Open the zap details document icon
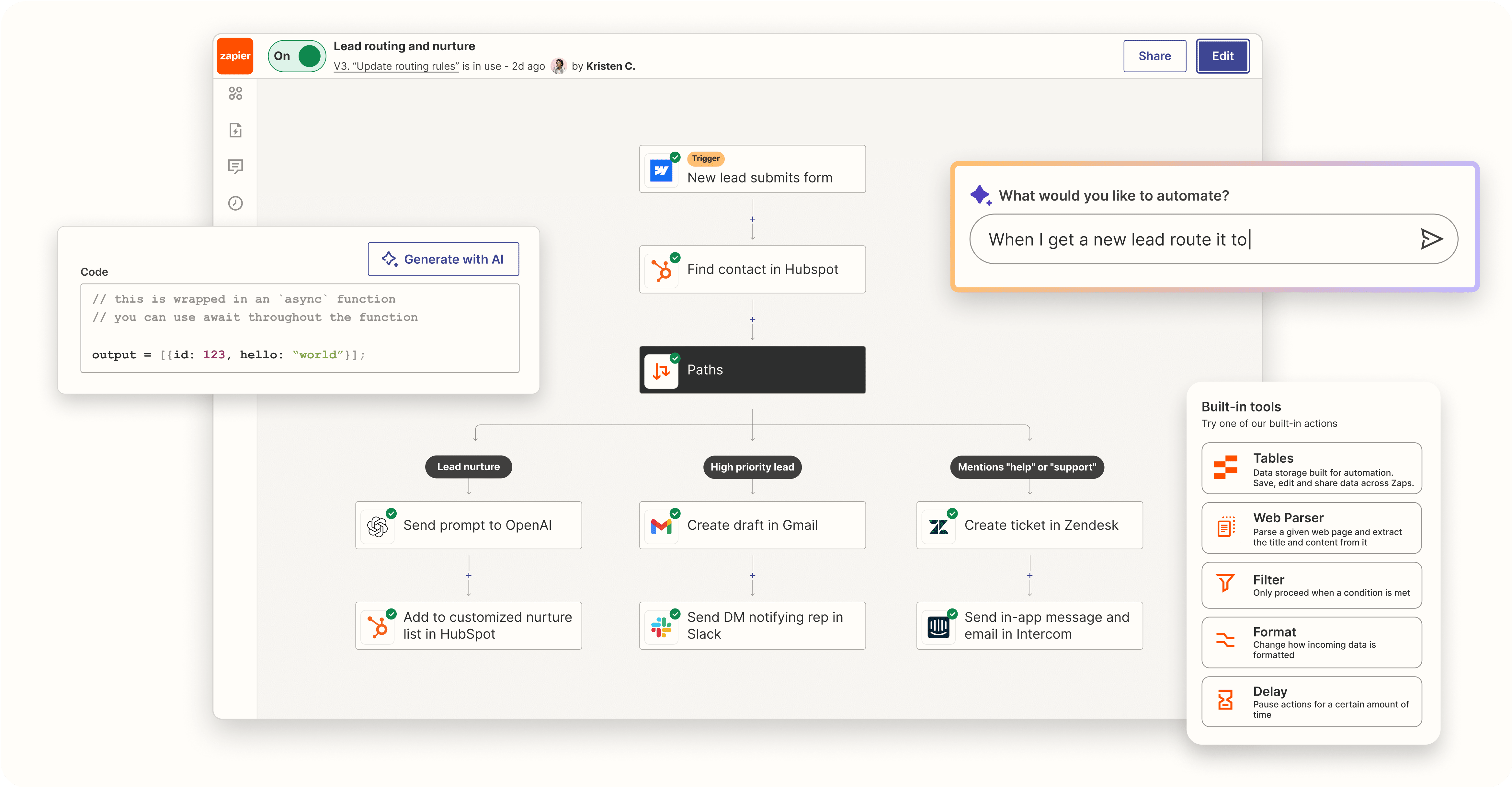The height and width of the screenshot is (787, 1512). [235, 130]
